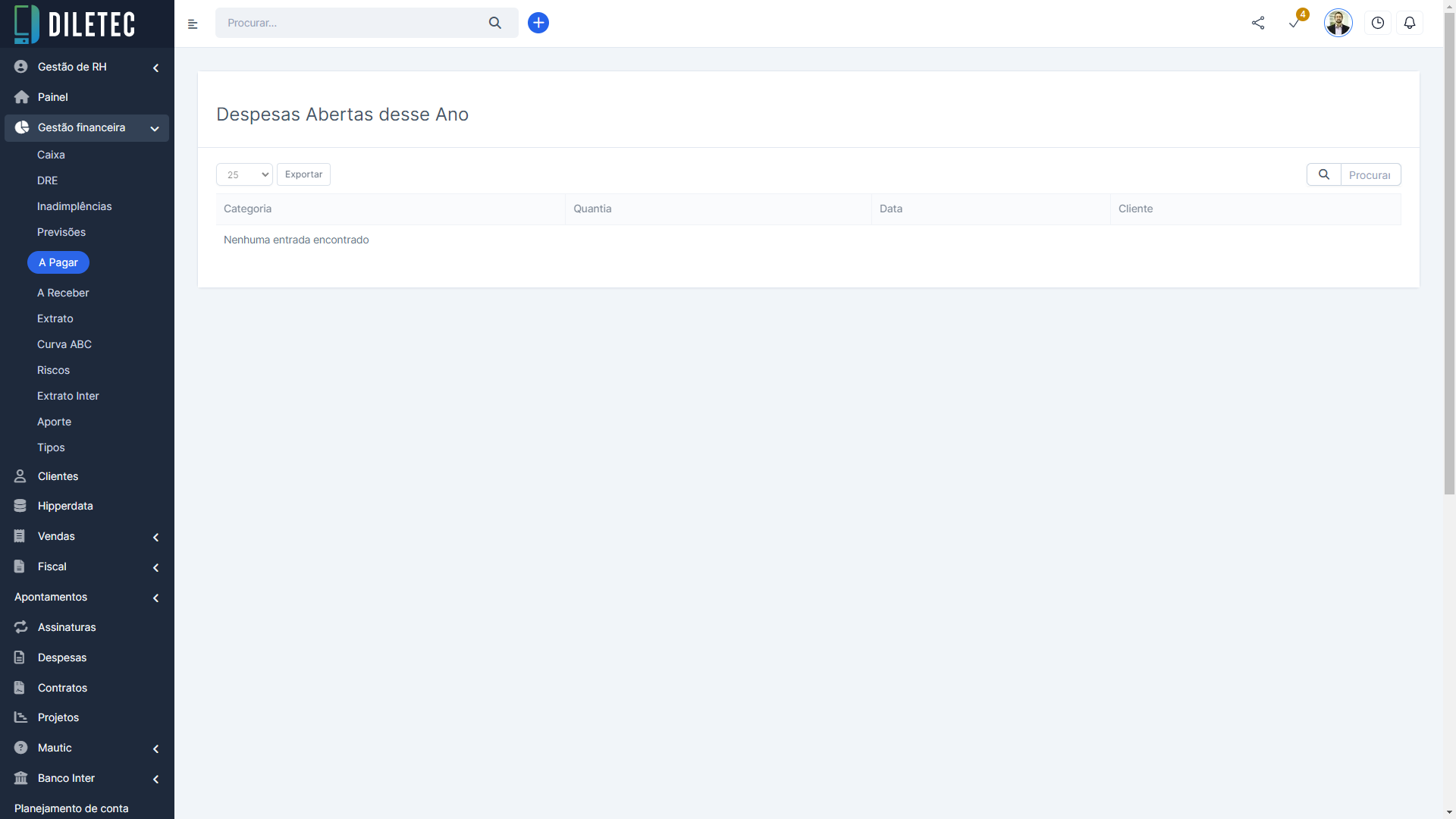Screen dimensions: 1456x819
Task: Open the Hipperdata sidebar item
Action: (65, 506)
